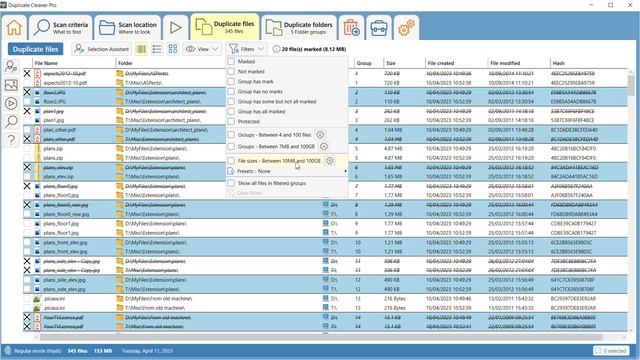Image resolution: width=640 pixels, height=360 pixels.
Task: Sort by Size column header
Action: (x=404, y=63)
